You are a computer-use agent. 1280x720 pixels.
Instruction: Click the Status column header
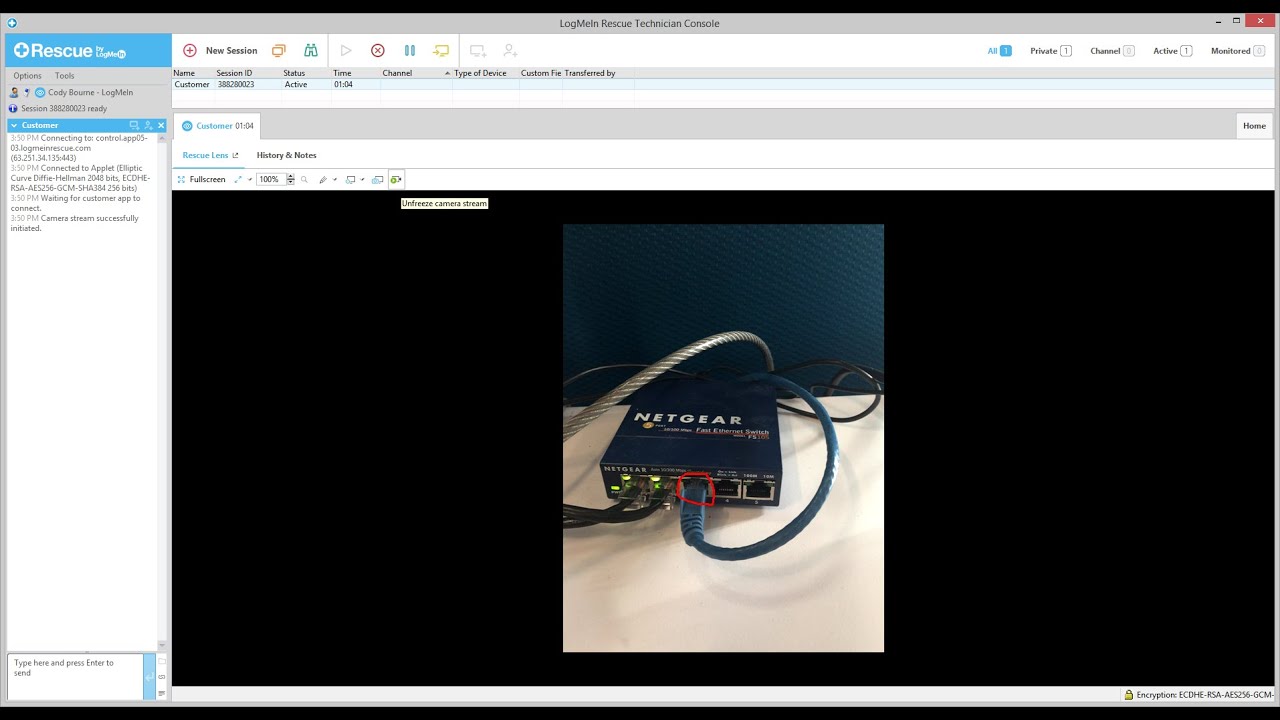point(306,73)
